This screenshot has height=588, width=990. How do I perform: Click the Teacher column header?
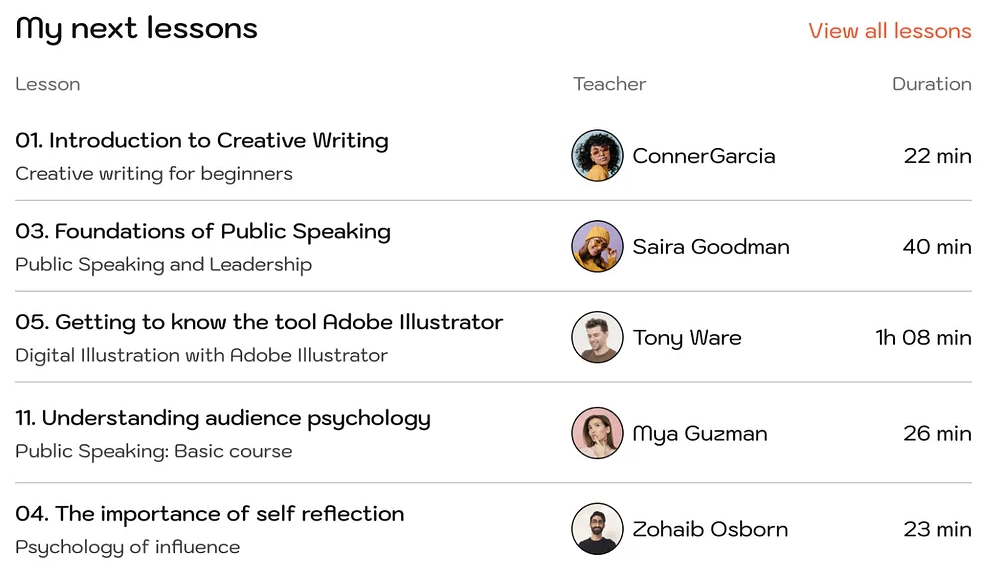coord(609,84)
